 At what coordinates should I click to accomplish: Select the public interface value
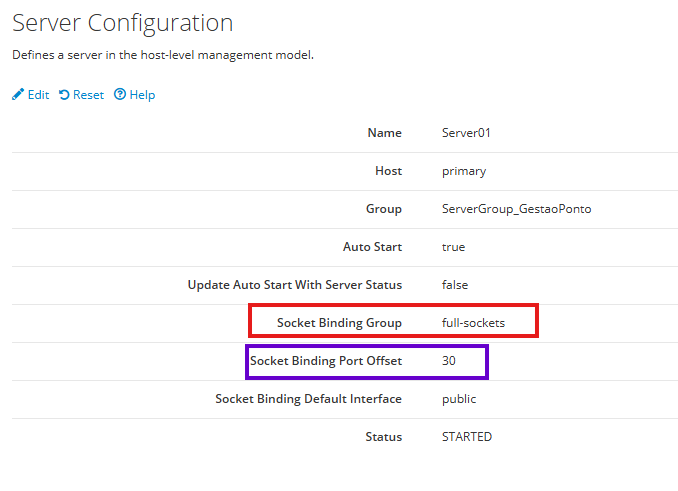pyautogui.click(x=459, y=399)
